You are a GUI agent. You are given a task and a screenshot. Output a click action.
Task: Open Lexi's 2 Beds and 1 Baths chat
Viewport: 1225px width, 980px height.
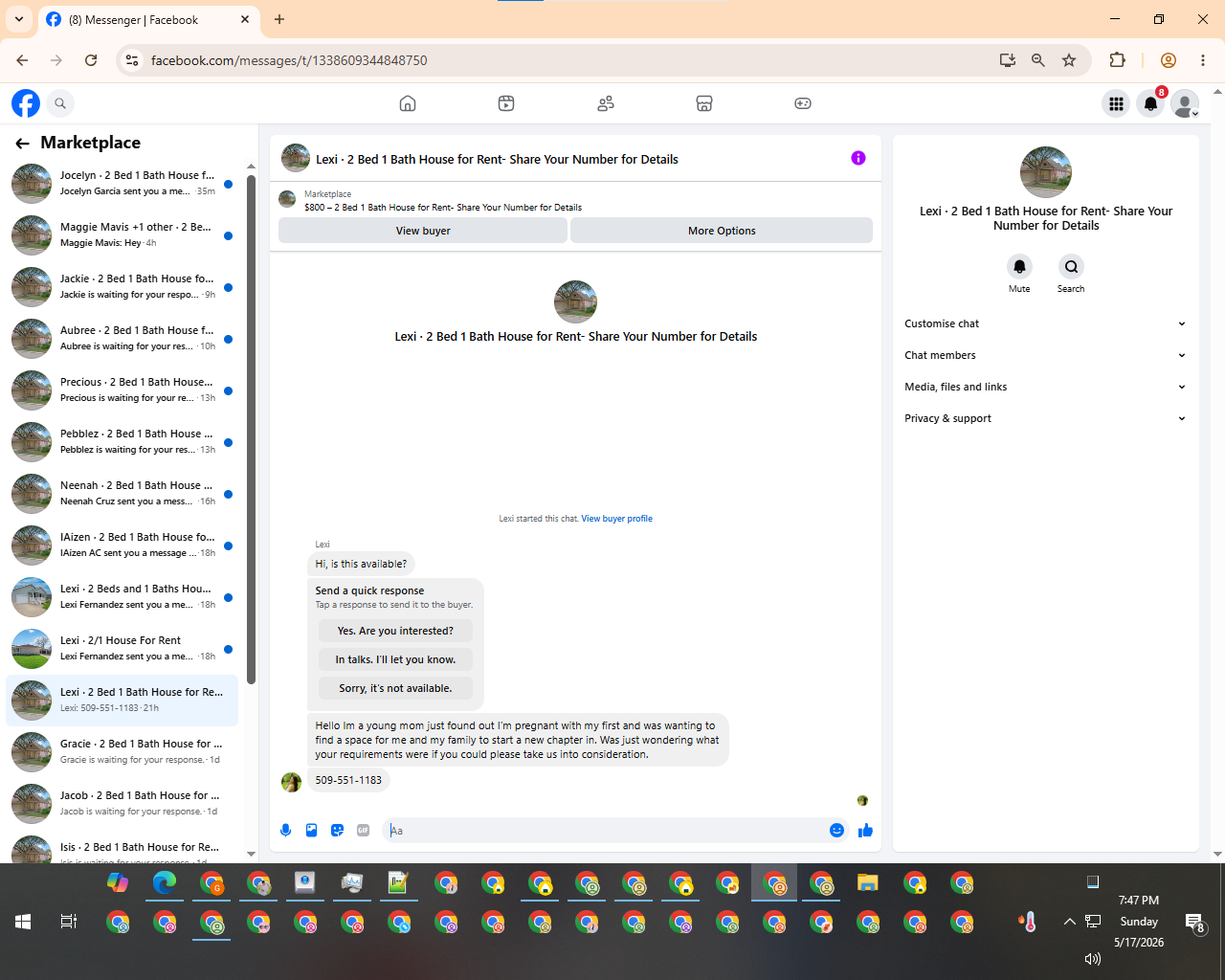tap(122, 597)
